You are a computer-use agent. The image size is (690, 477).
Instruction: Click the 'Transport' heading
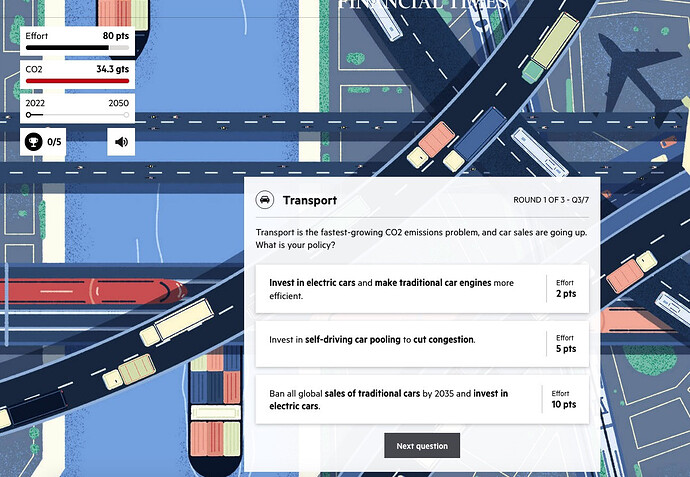tap(310, 200)
